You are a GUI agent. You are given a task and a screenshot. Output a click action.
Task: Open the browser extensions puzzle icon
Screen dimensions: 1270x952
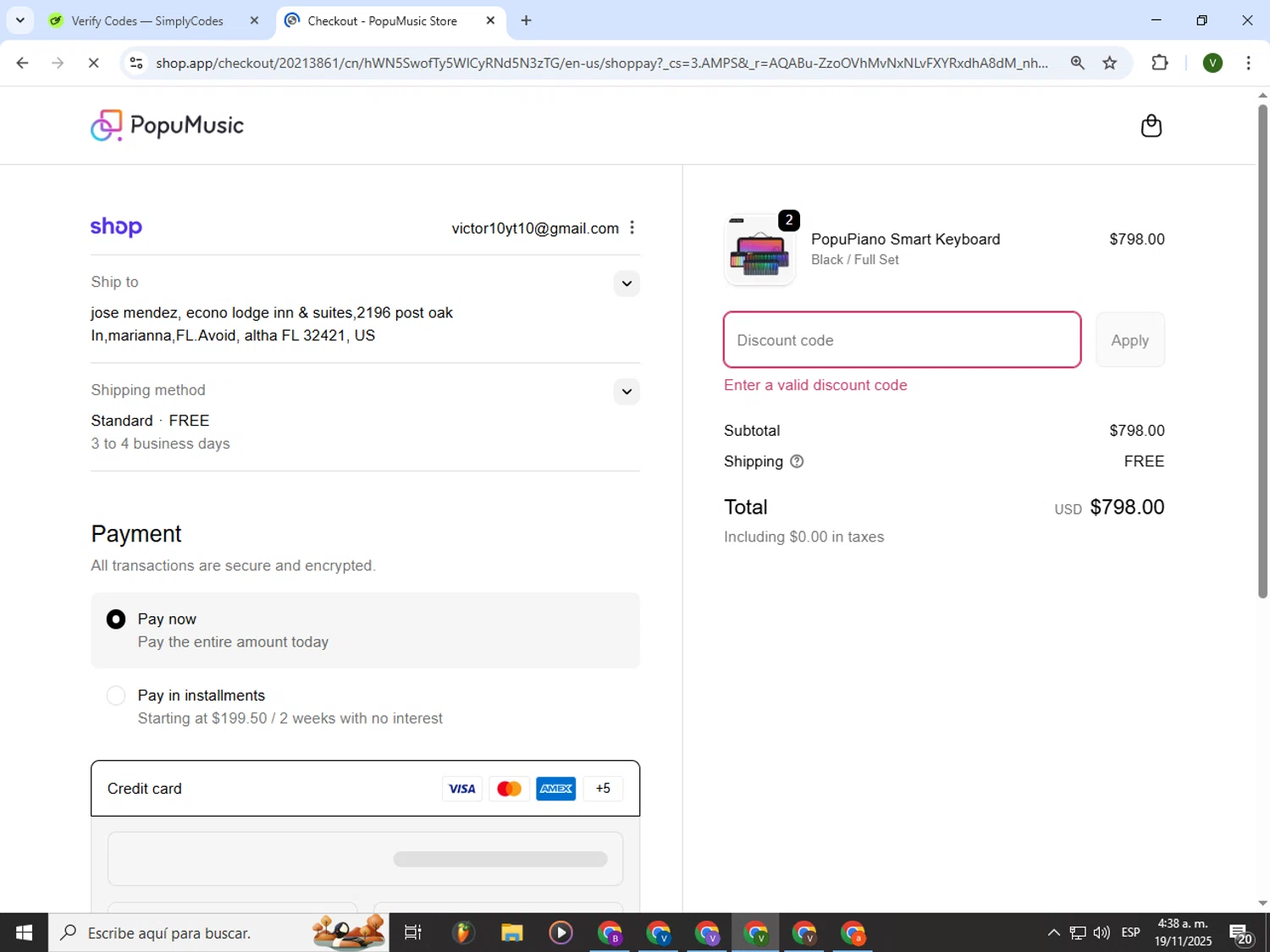[x=1160, y=63]
